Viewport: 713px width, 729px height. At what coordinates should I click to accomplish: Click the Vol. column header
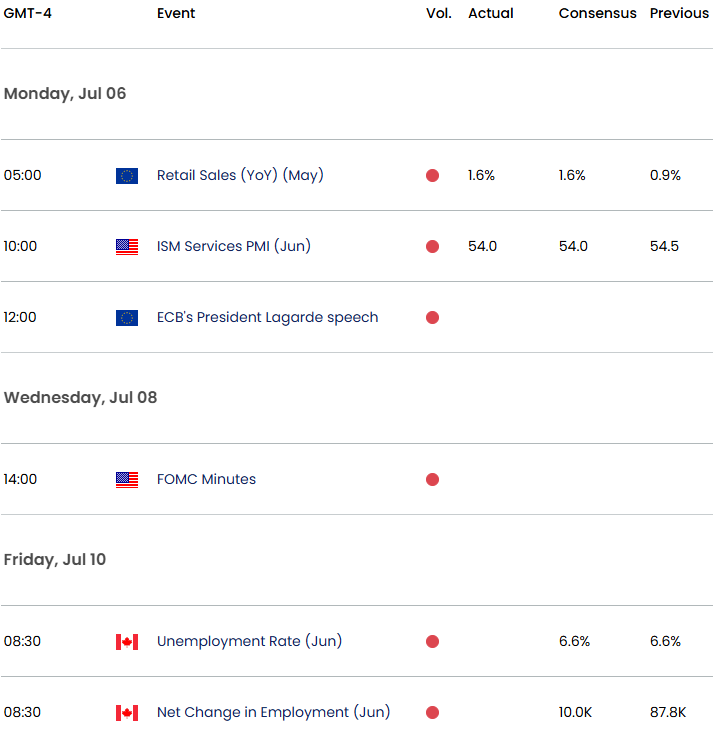pyautogui.click(x=438, y=13)
